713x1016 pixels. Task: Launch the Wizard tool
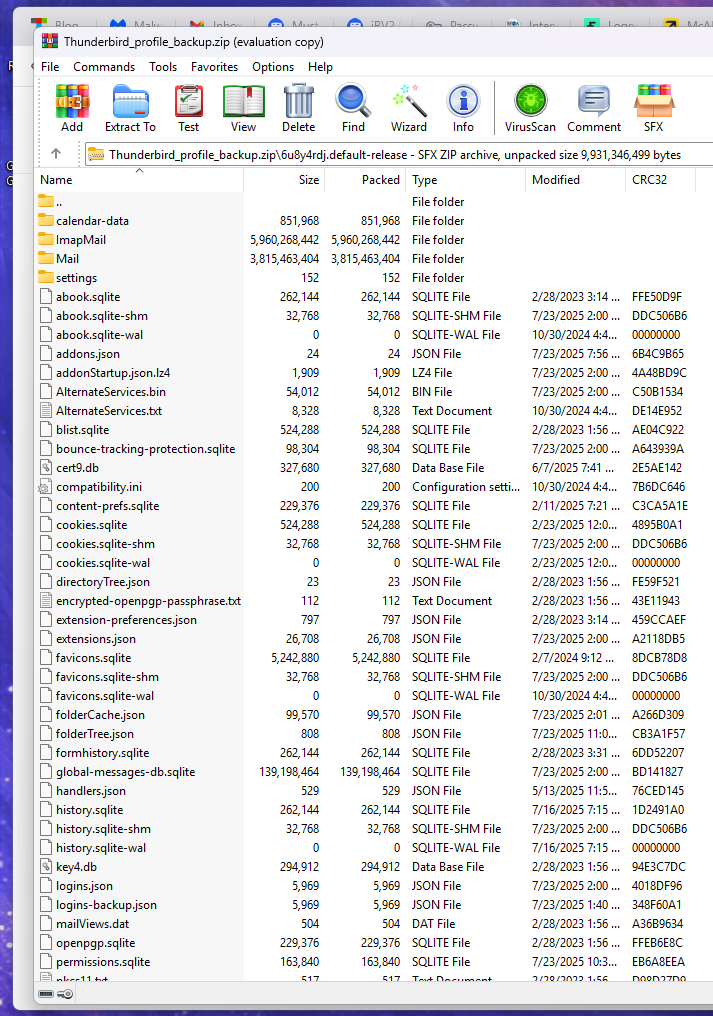(408, 108)
